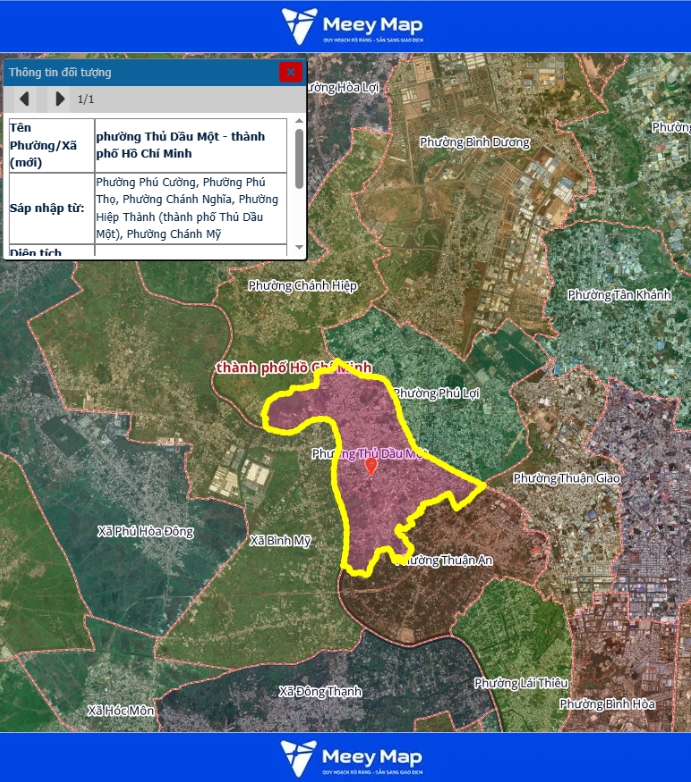Image resolution: width=691 pixels, height=782 pixels.
Task: Click the Phường Phú Lợi map label
Action: click(x=437, y=393)
